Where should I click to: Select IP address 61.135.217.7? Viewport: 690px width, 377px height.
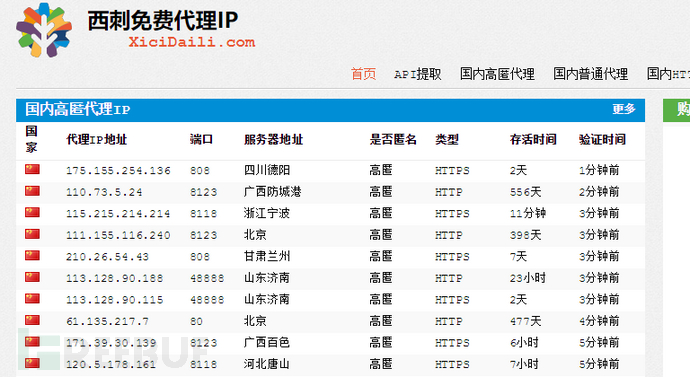107,321
